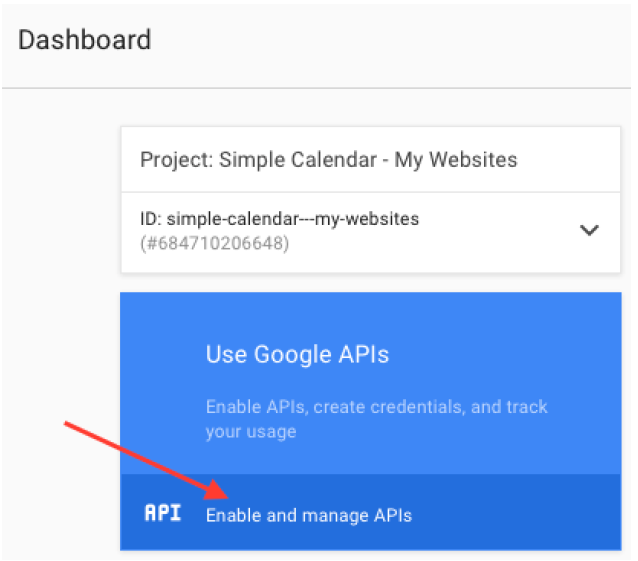This screenshot has width=638, height=561.
Task: Open the Enable and manage APIs link
Action: [309, 515]
